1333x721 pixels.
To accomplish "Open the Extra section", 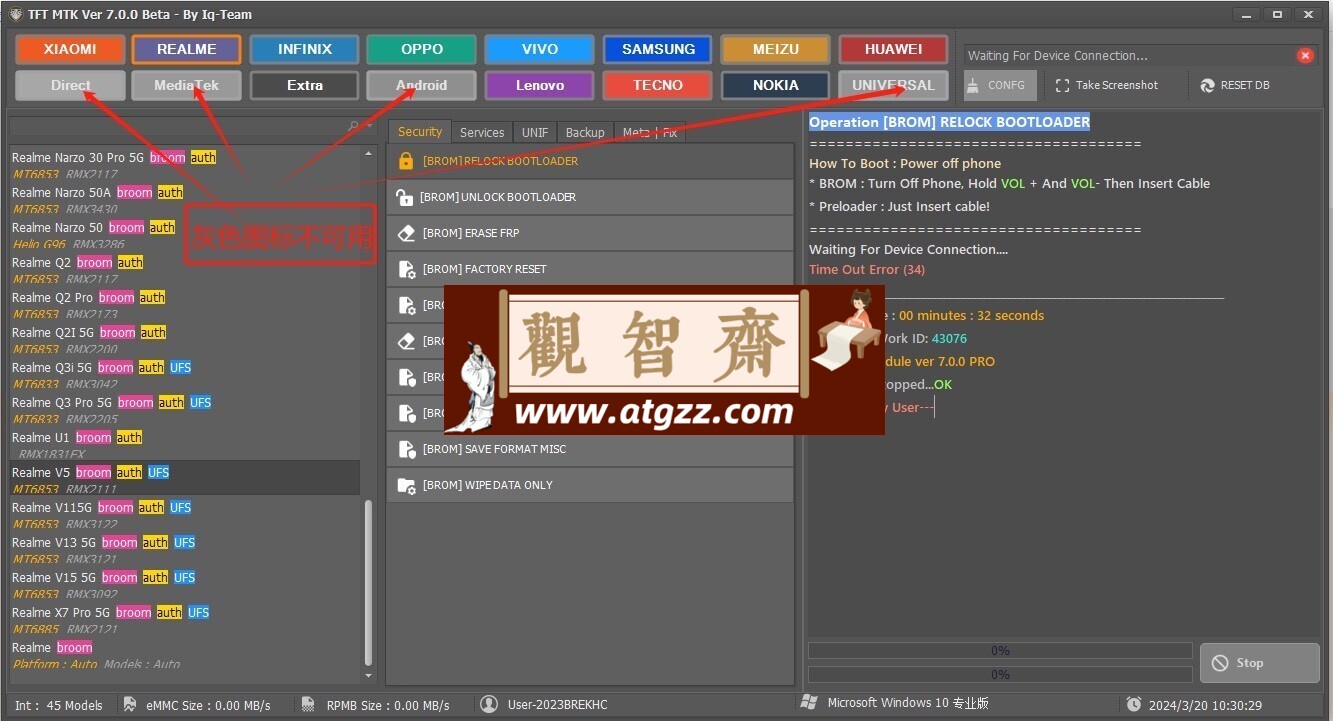I will coord(305,85).
